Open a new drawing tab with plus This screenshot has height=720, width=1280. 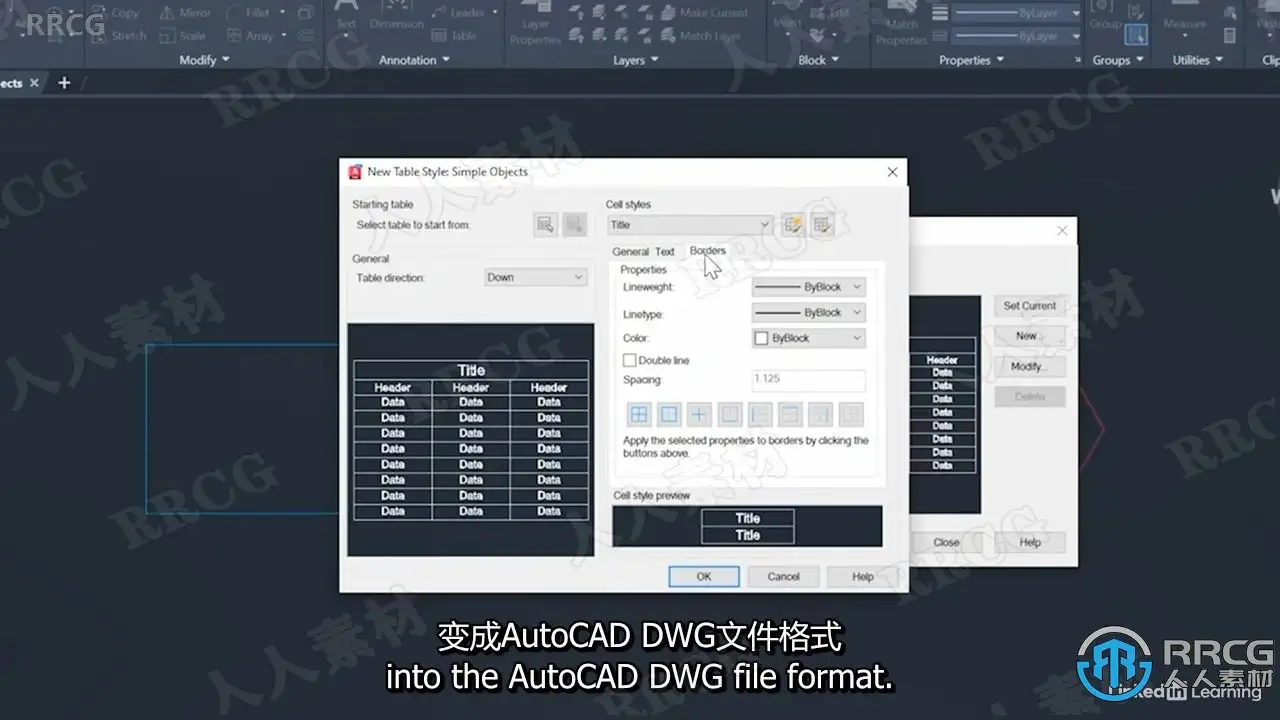pyautogui.click(x=64, y=83)
